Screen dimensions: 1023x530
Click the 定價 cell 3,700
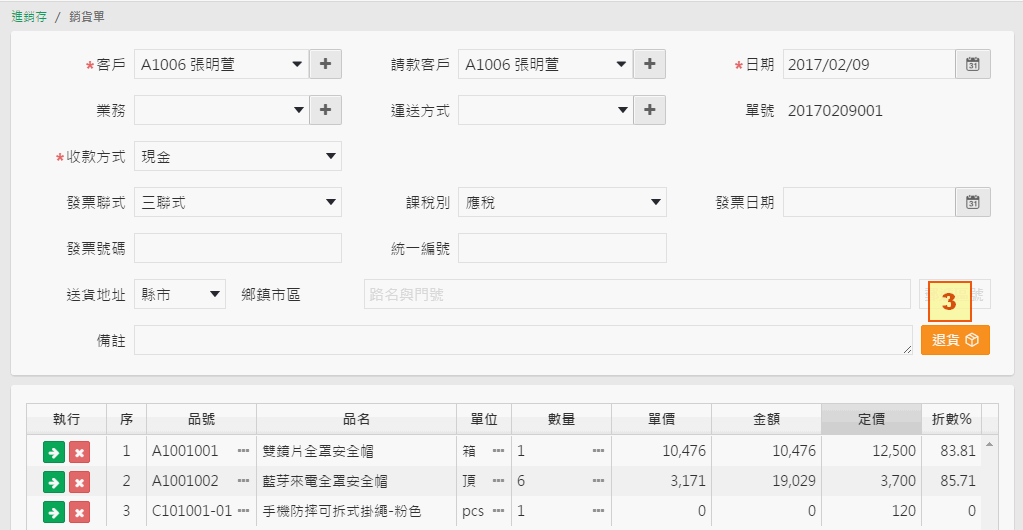click(x=871, y=482)
